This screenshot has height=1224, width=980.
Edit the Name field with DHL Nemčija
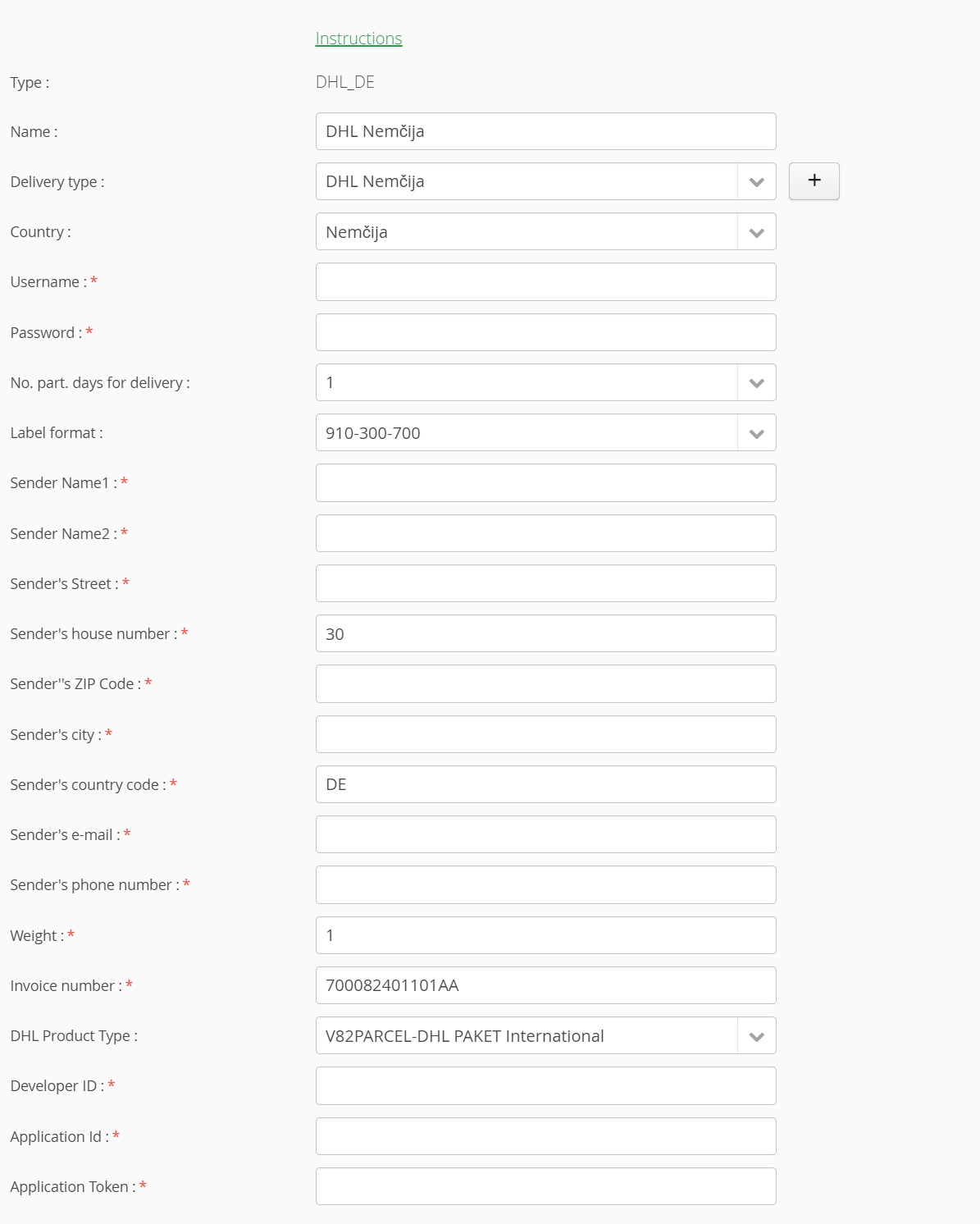click(x=545, y=131)
